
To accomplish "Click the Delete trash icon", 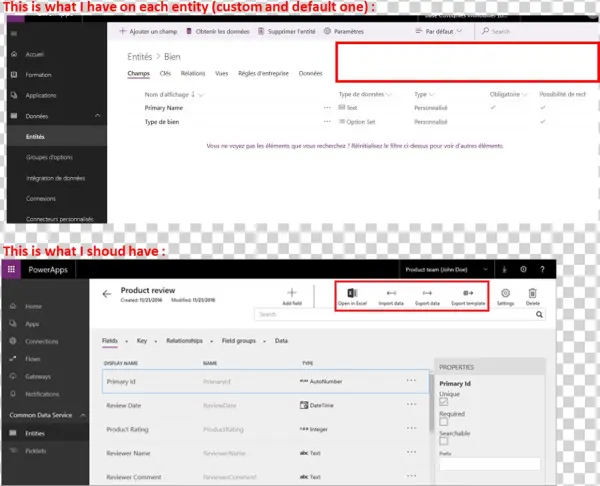I will point(532,292).
